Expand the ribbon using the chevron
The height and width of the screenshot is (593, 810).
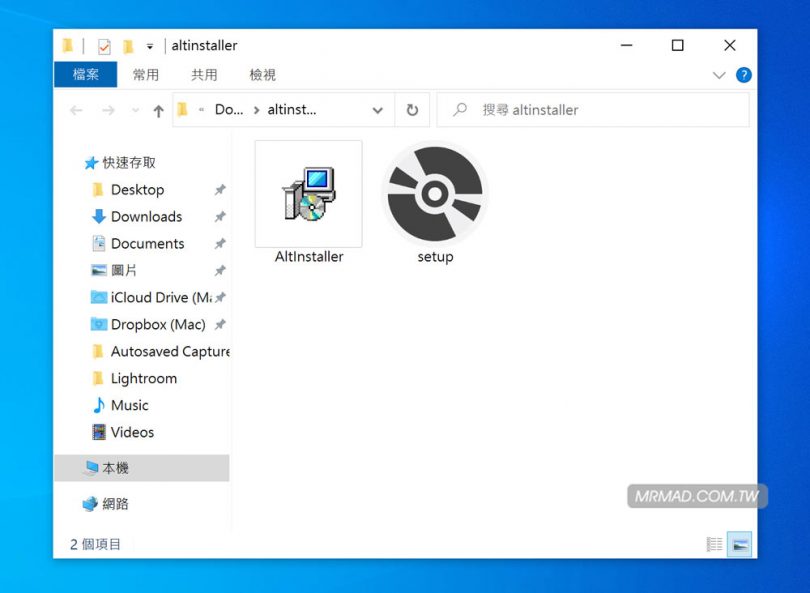tap(719, 74)
